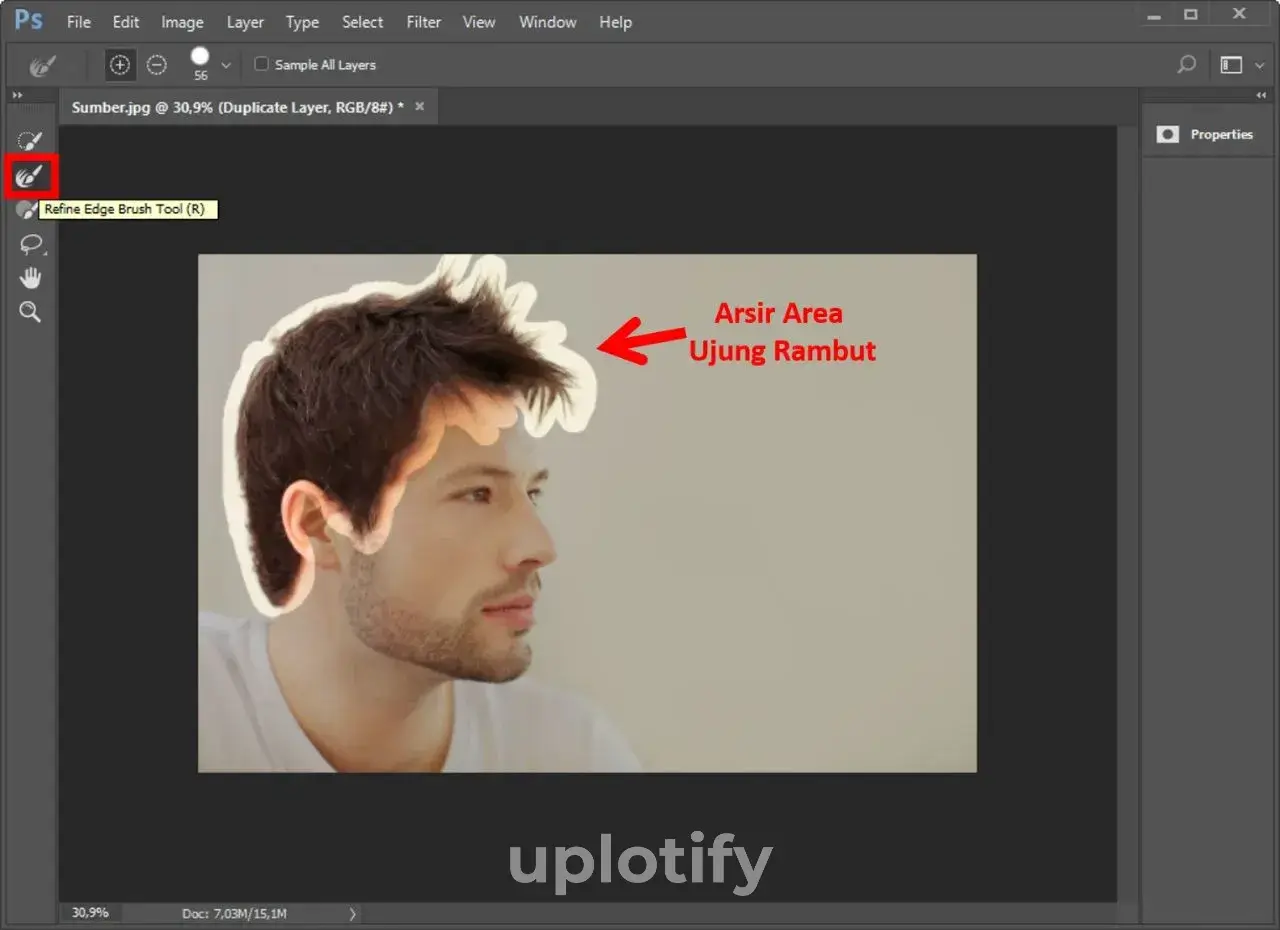Select the Zoom tool
This screenshot has height=930, width=1280.
tap(31, 312)
